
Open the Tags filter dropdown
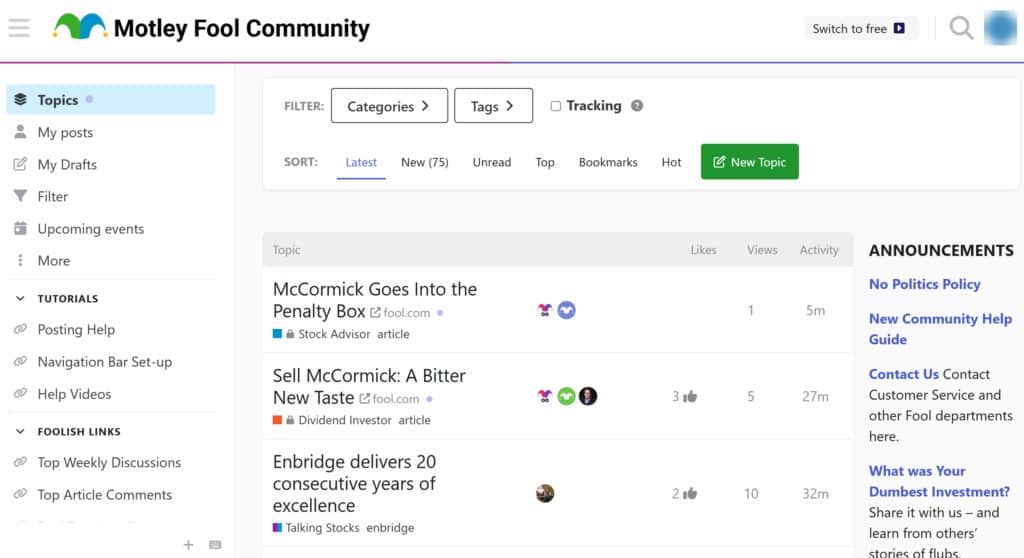pos(493,106)
